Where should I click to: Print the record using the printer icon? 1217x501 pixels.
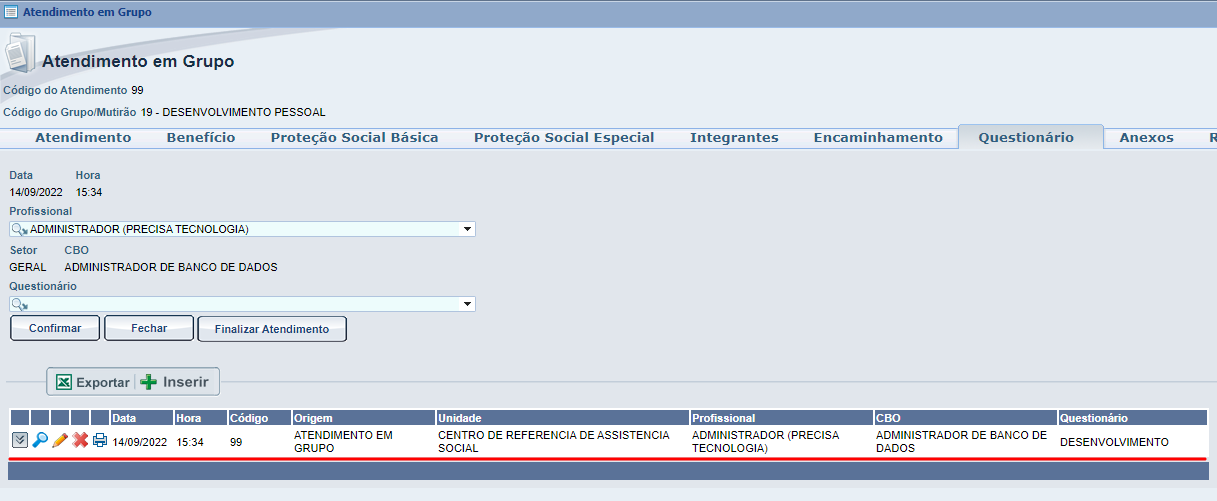point(100,441)
